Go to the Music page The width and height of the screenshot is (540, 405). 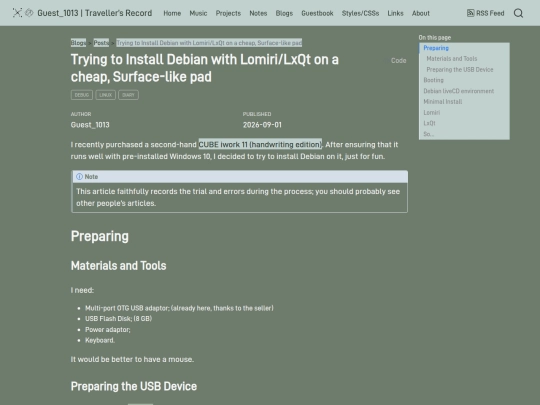click(198, 13)
